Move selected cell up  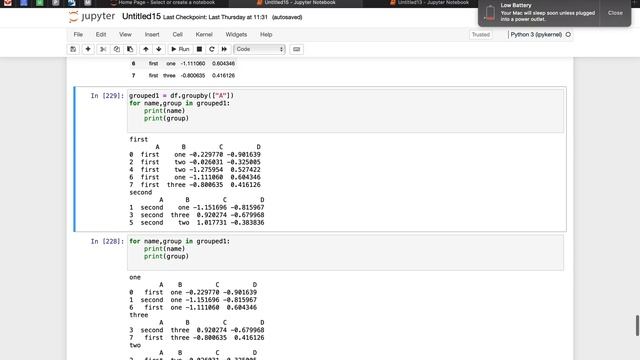(146, 49)
